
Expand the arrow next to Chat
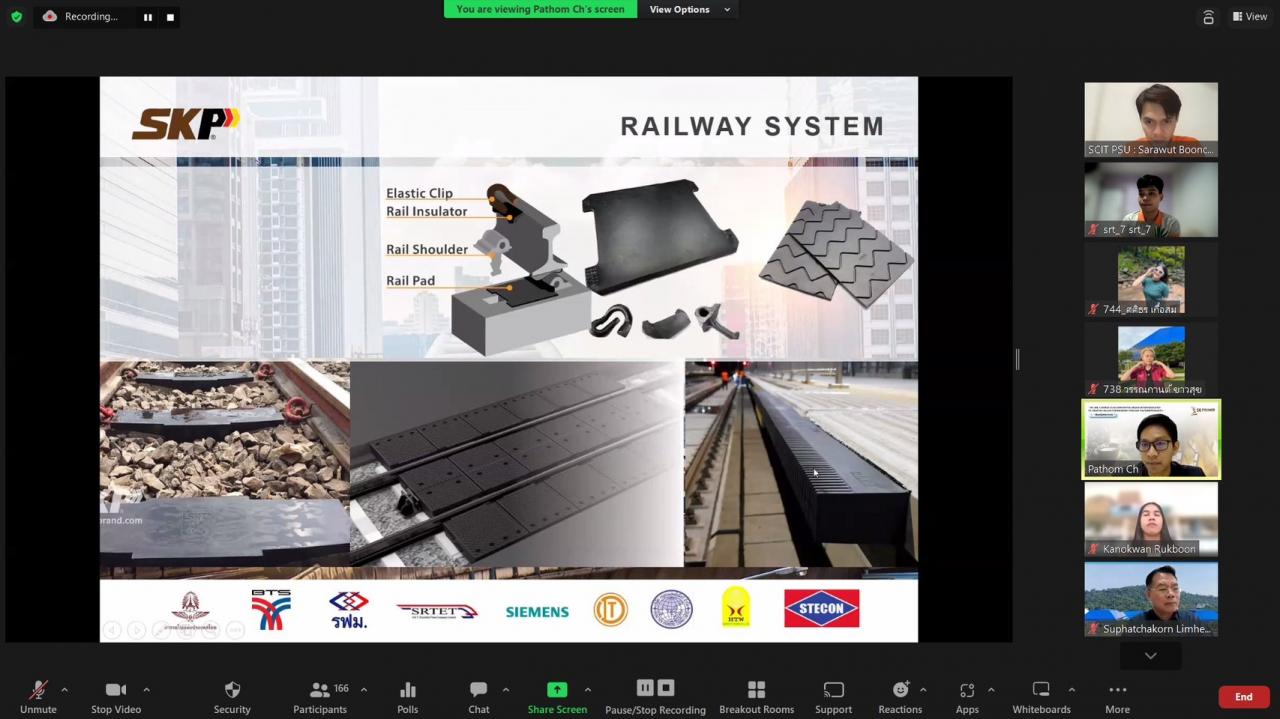pyautogui.click(x=505, y=690)
